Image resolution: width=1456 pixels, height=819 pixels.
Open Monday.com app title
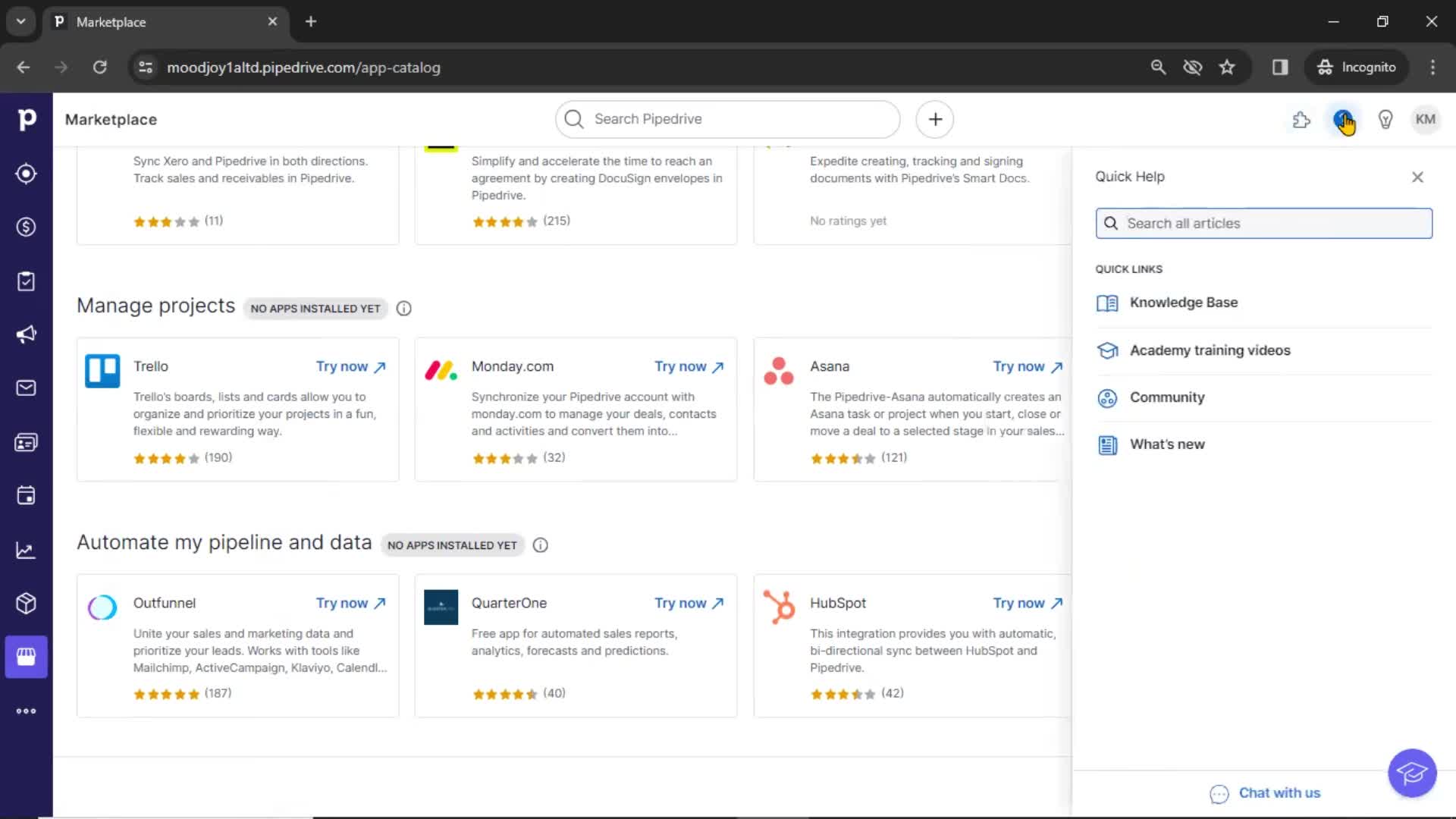coord(513,366)
